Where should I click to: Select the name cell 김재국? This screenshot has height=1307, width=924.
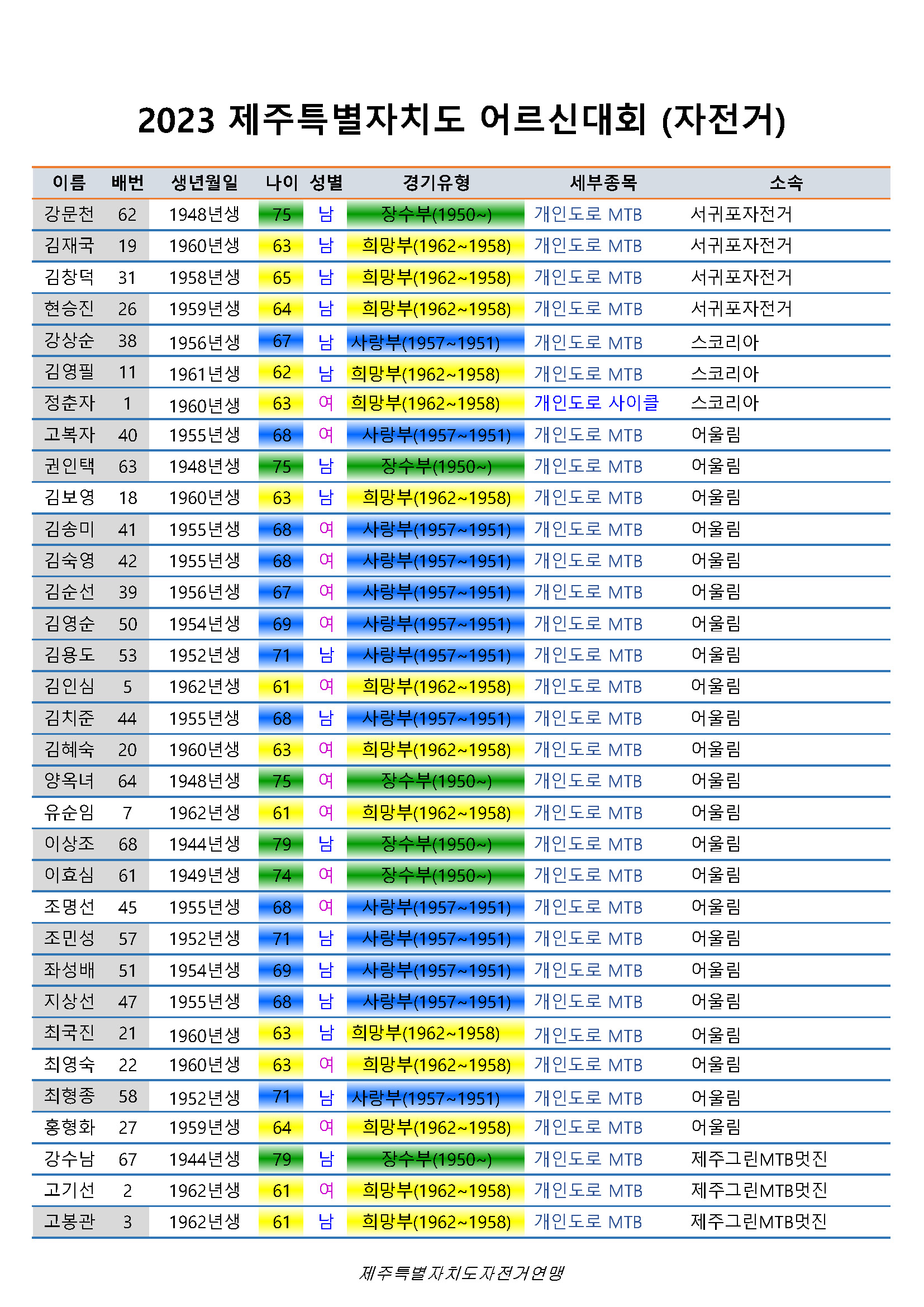tap(69, 245)
